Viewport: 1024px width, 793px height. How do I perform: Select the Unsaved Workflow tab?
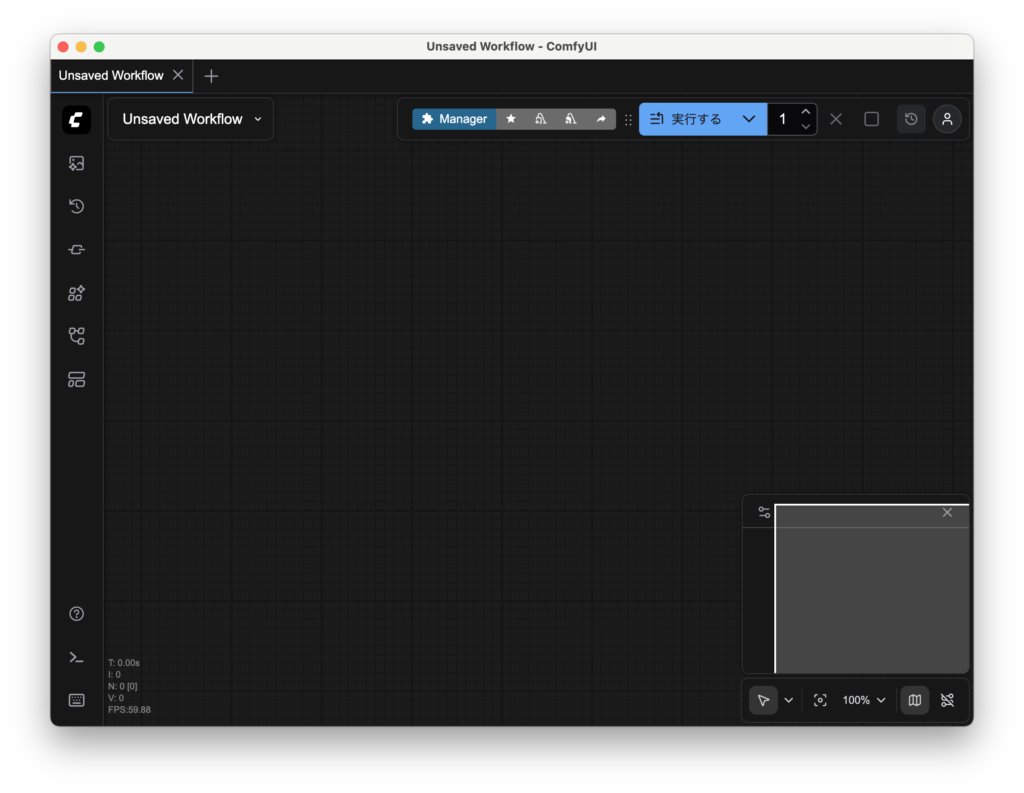110,75
